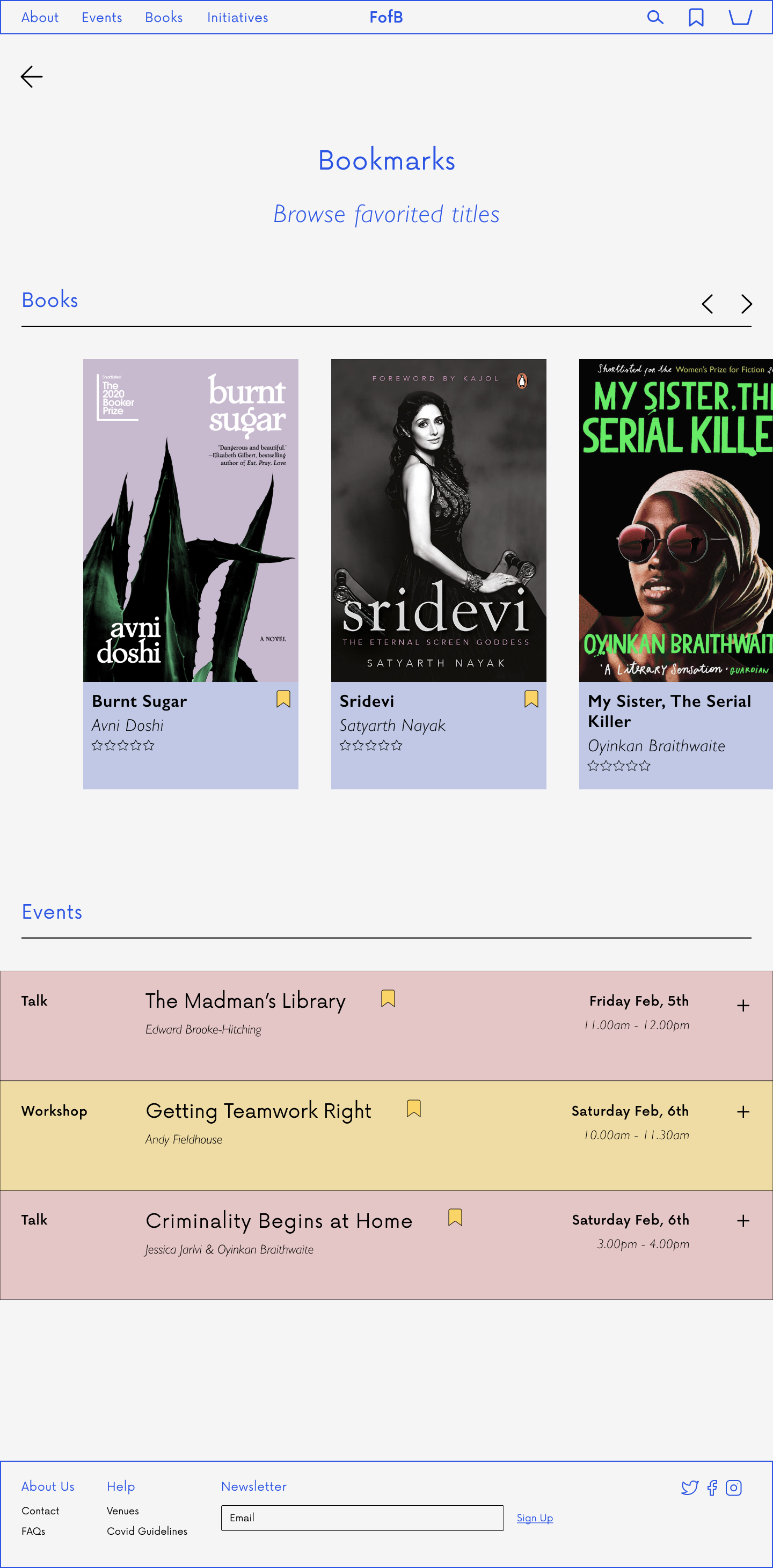Screen dimensions: 773x1568
Task: Open the Facebook icon in footer
Action: click(x=712, y=1488)
